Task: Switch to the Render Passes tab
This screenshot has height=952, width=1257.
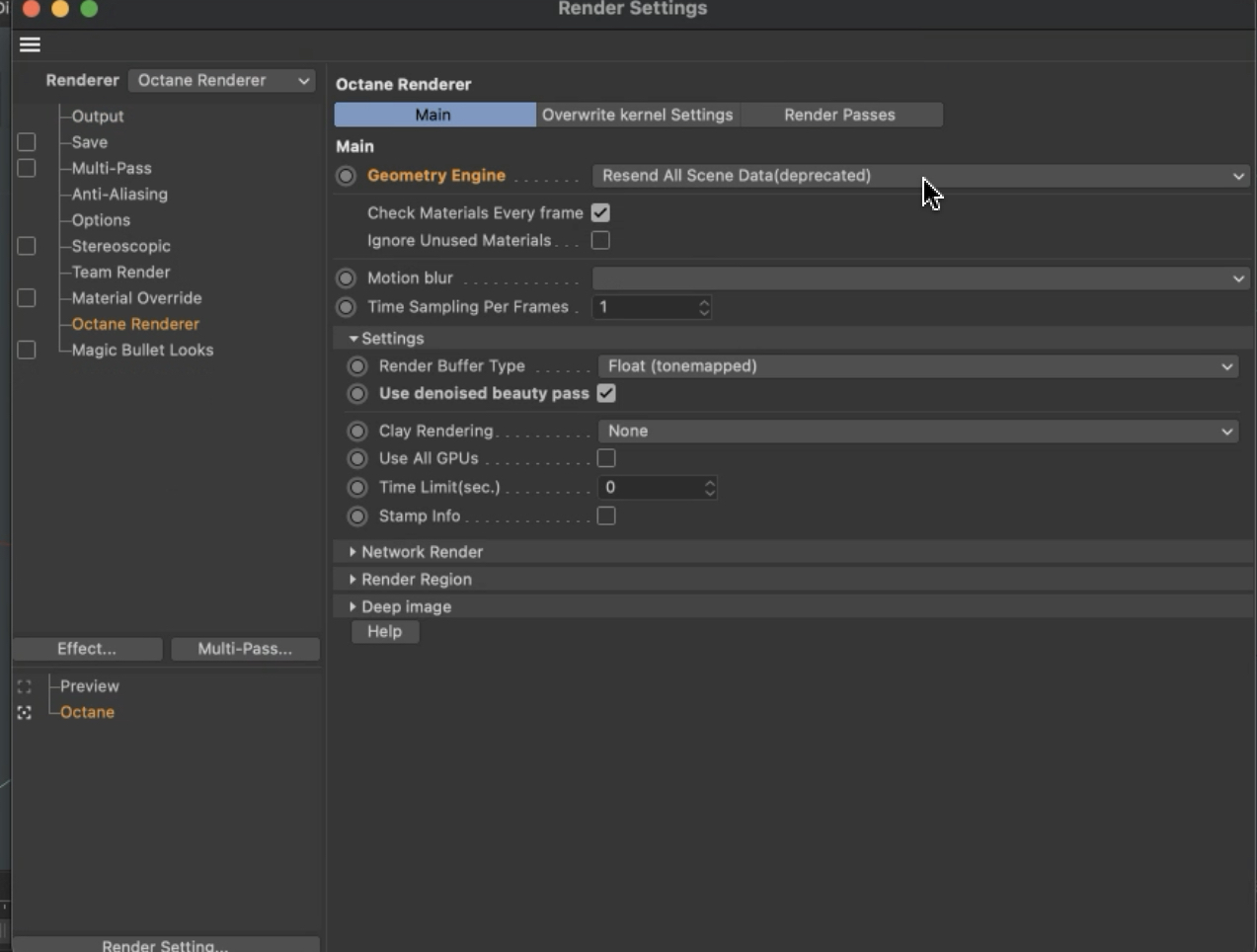Action: click(839, 115)
